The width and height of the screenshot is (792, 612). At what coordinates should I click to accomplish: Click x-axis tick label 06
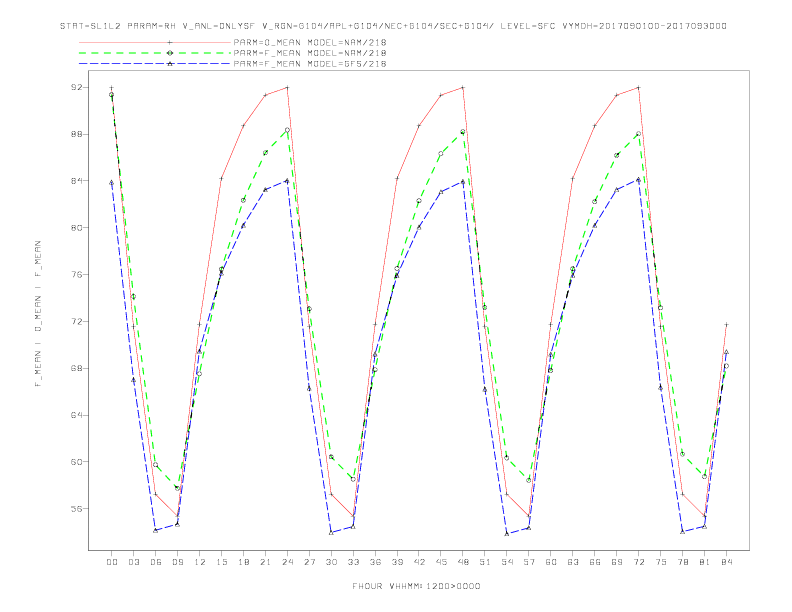(x=156, y=562)
